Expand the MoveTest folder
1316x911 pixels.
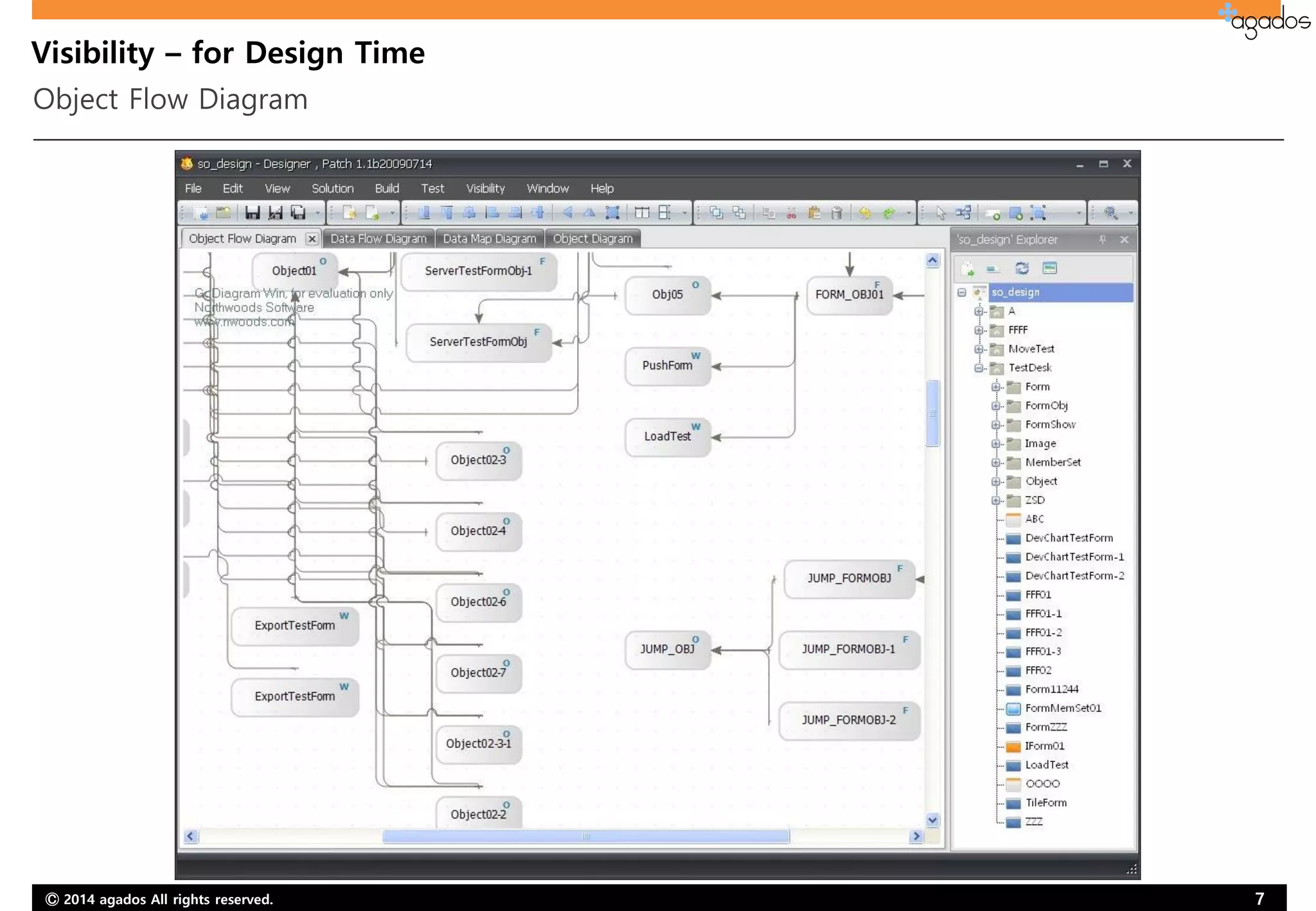[979, 349]
